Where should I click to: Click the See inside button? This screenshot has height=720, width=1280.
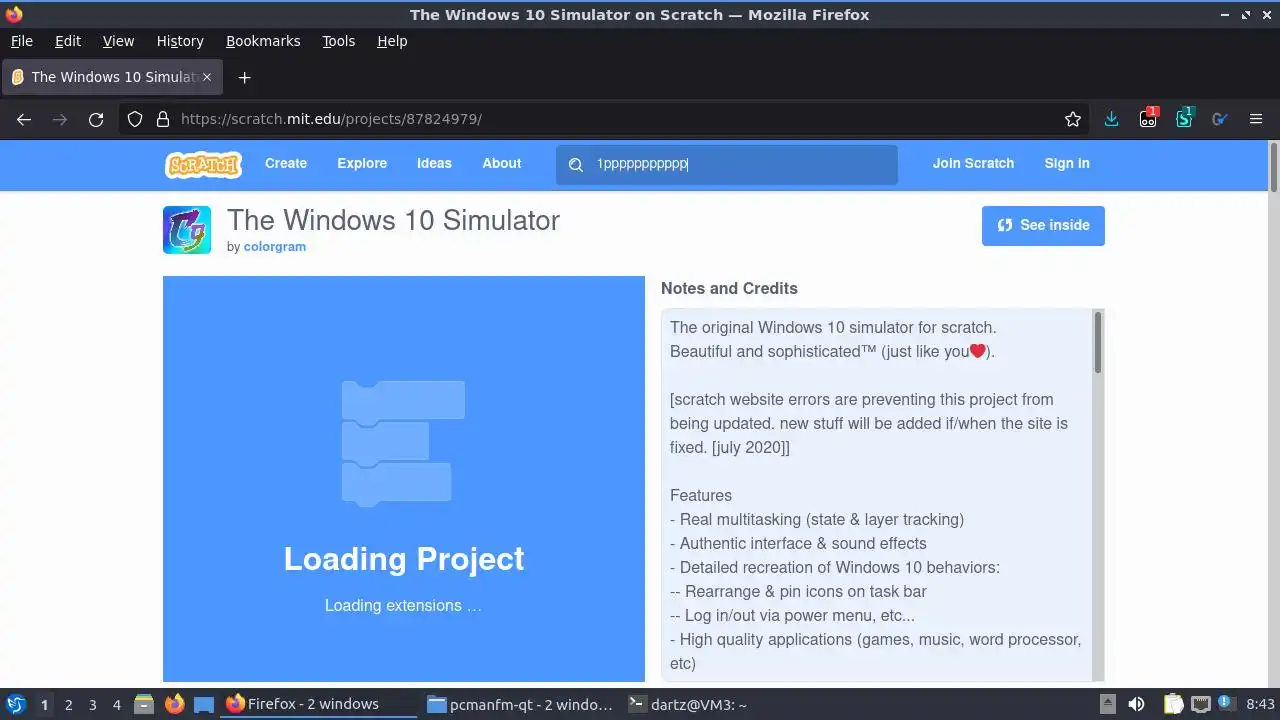click(1043, 225)
